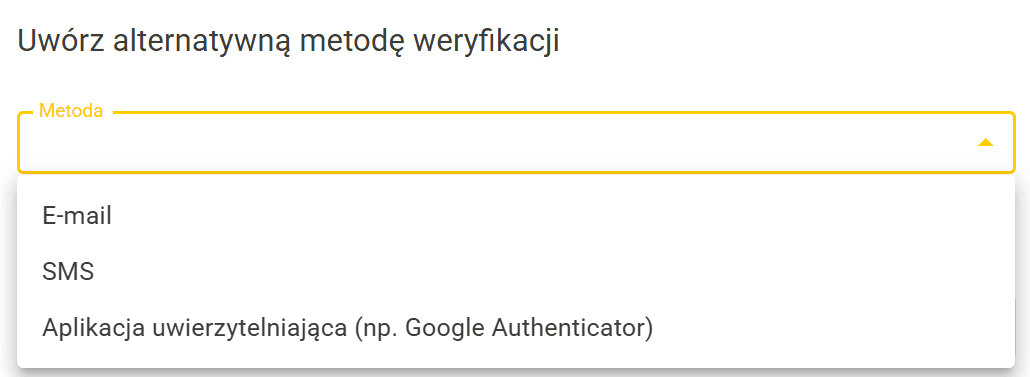Click the heading Uwórz alternatywną metodę weryfikacji
Image resolution: width=1030 pixels, height=377 pixels.
[x=288, y=41]
